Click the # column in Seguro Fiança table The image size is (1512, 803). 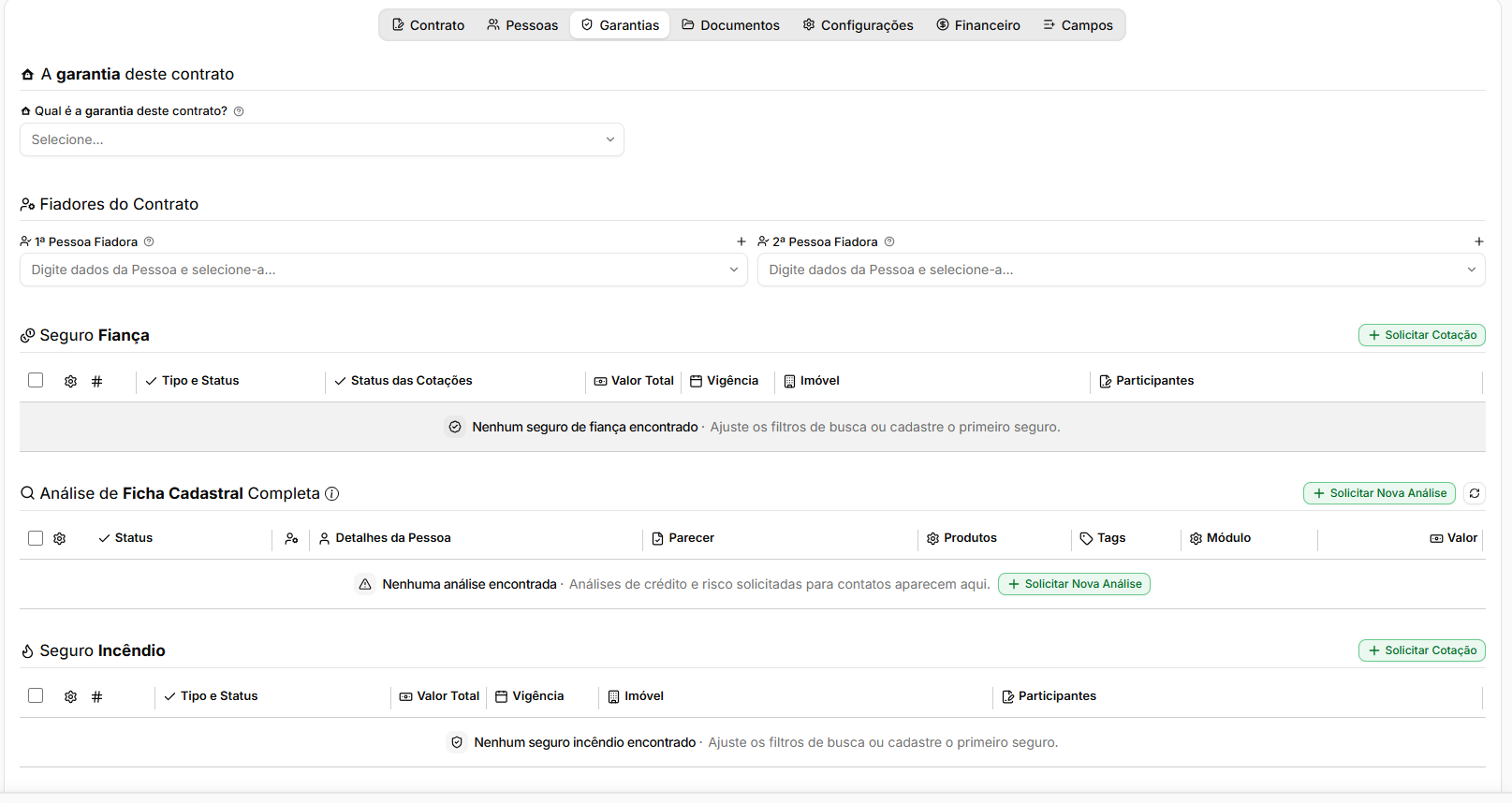96,381
